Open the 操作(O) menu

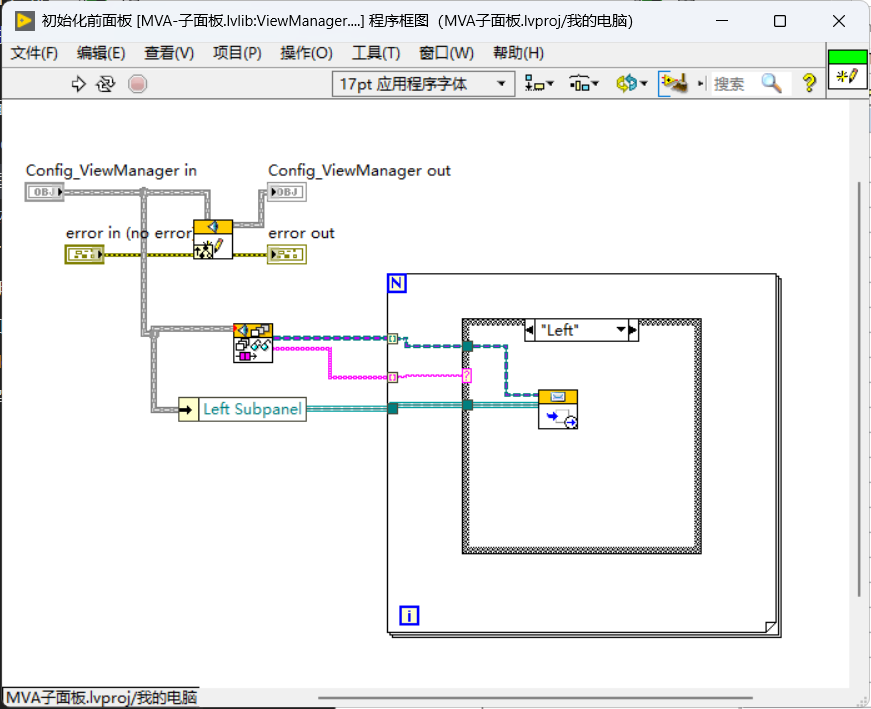click(x=306, y=53)
